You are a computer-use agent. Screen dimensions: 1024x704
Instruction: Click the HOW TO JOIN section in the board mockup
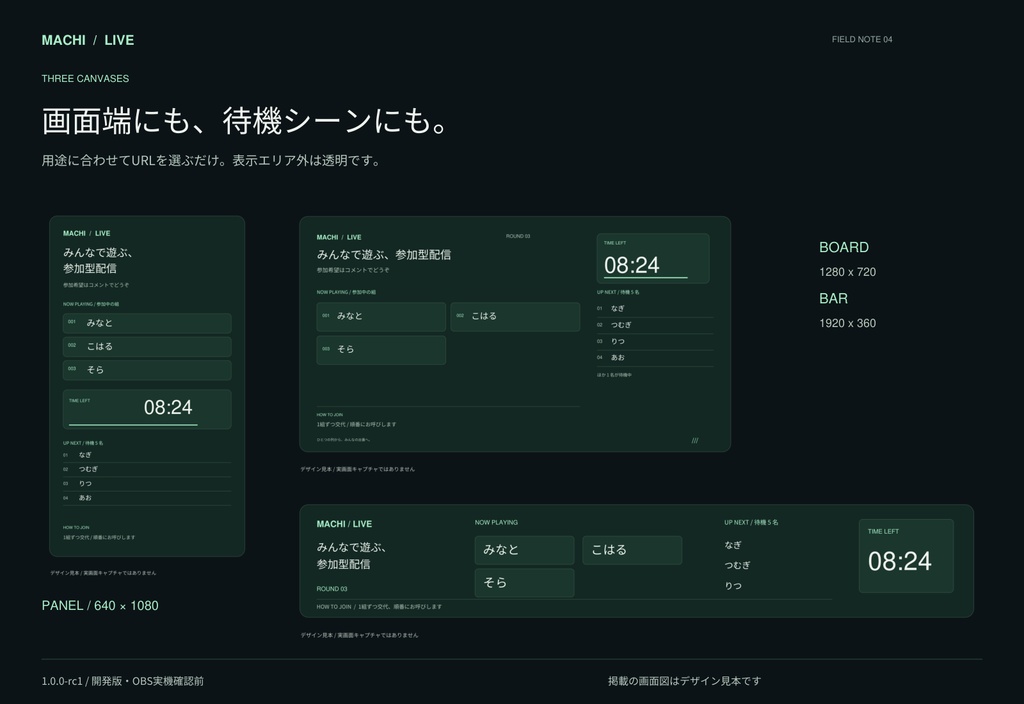tap(357, 420)
